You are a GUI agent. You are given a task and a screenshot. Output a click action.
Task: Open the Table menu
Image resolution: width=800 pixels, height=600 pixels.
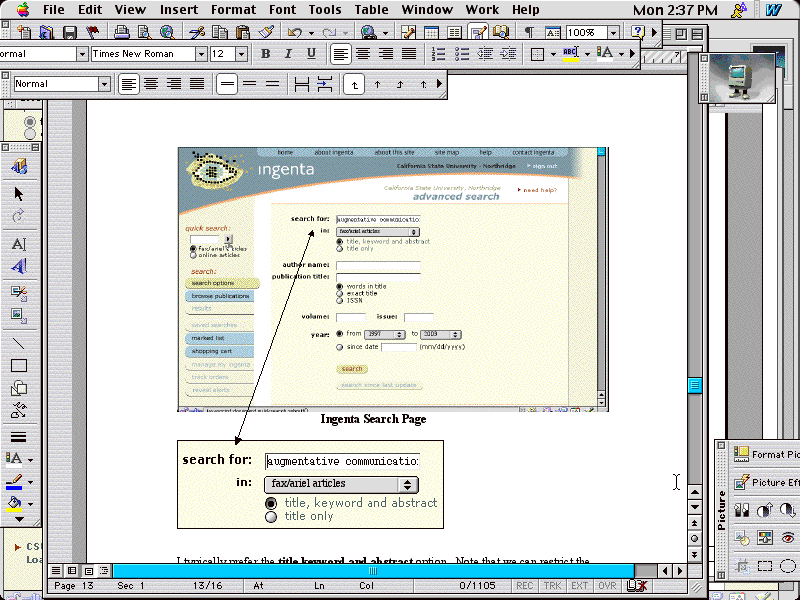[x=371, y=10]
